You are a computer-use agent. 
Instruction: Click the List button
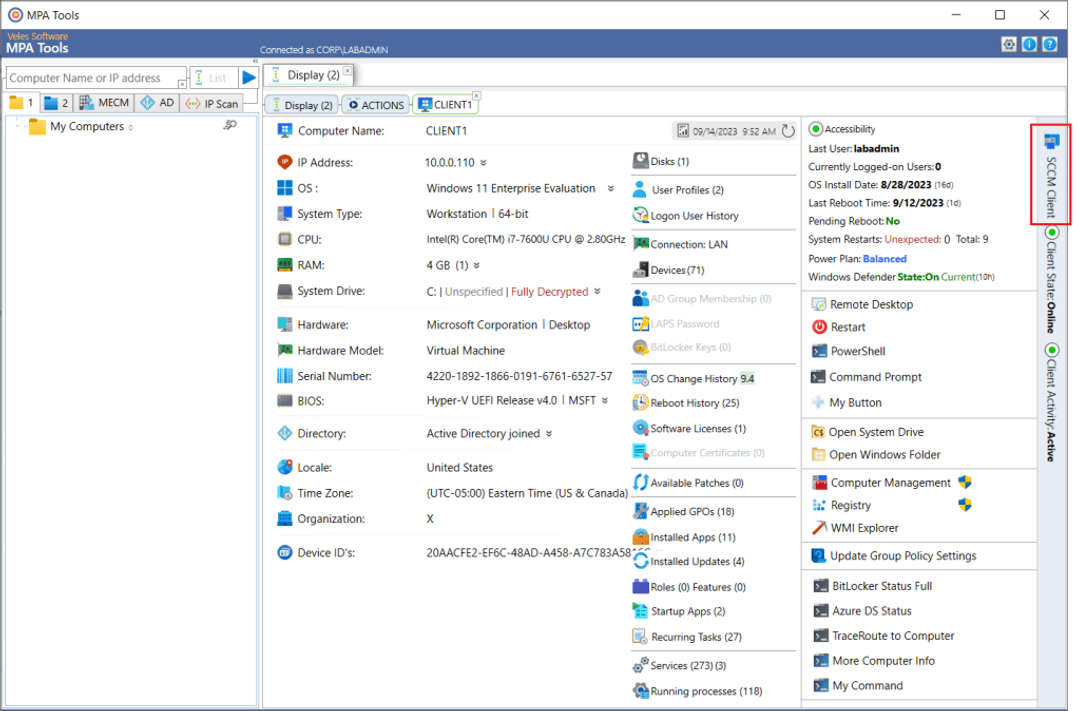click(x=213, y=78)
